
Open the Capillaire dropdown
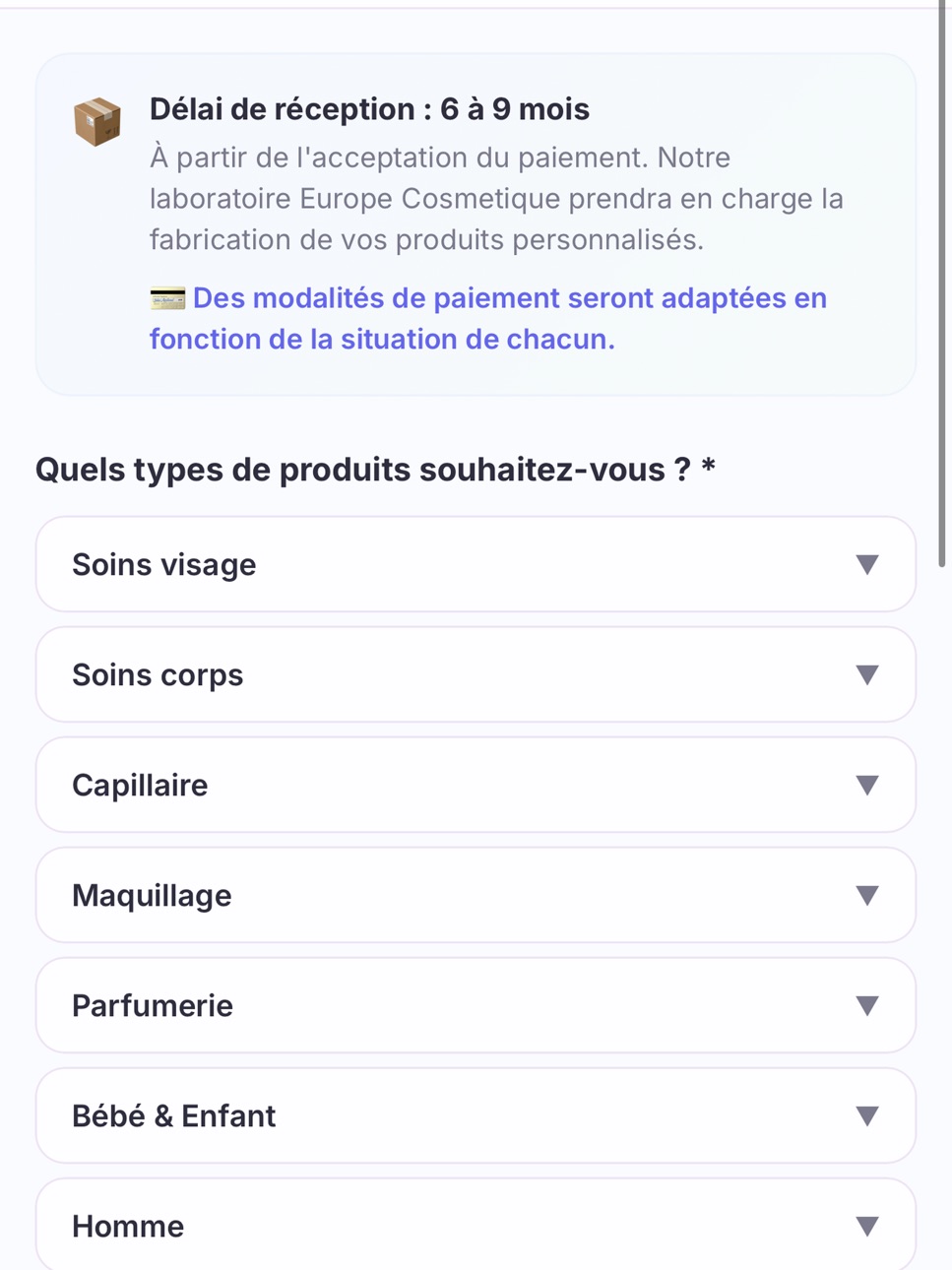pyautogui.click(x=476, y=785)
